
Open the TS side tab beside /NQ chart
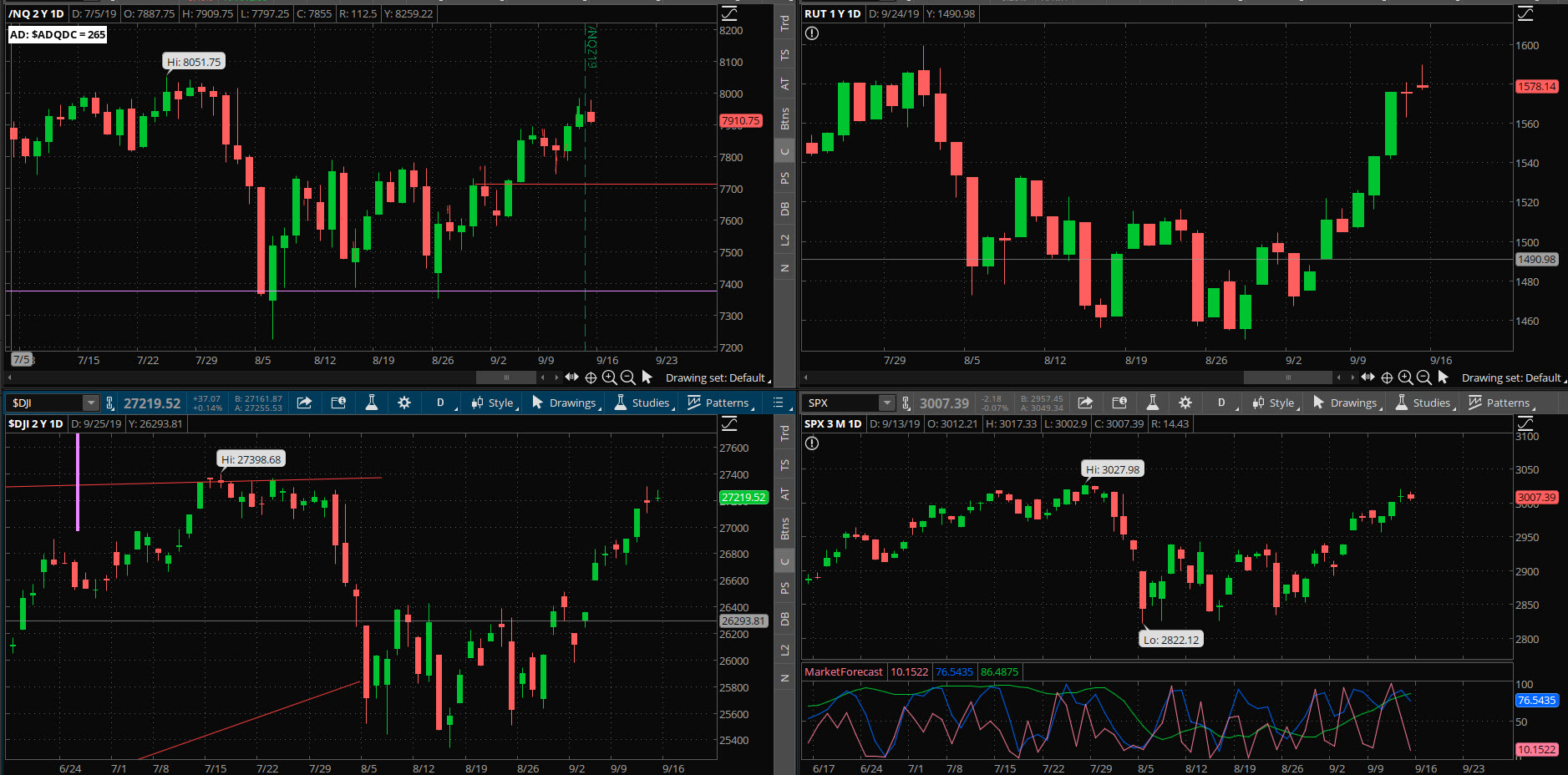784,55
